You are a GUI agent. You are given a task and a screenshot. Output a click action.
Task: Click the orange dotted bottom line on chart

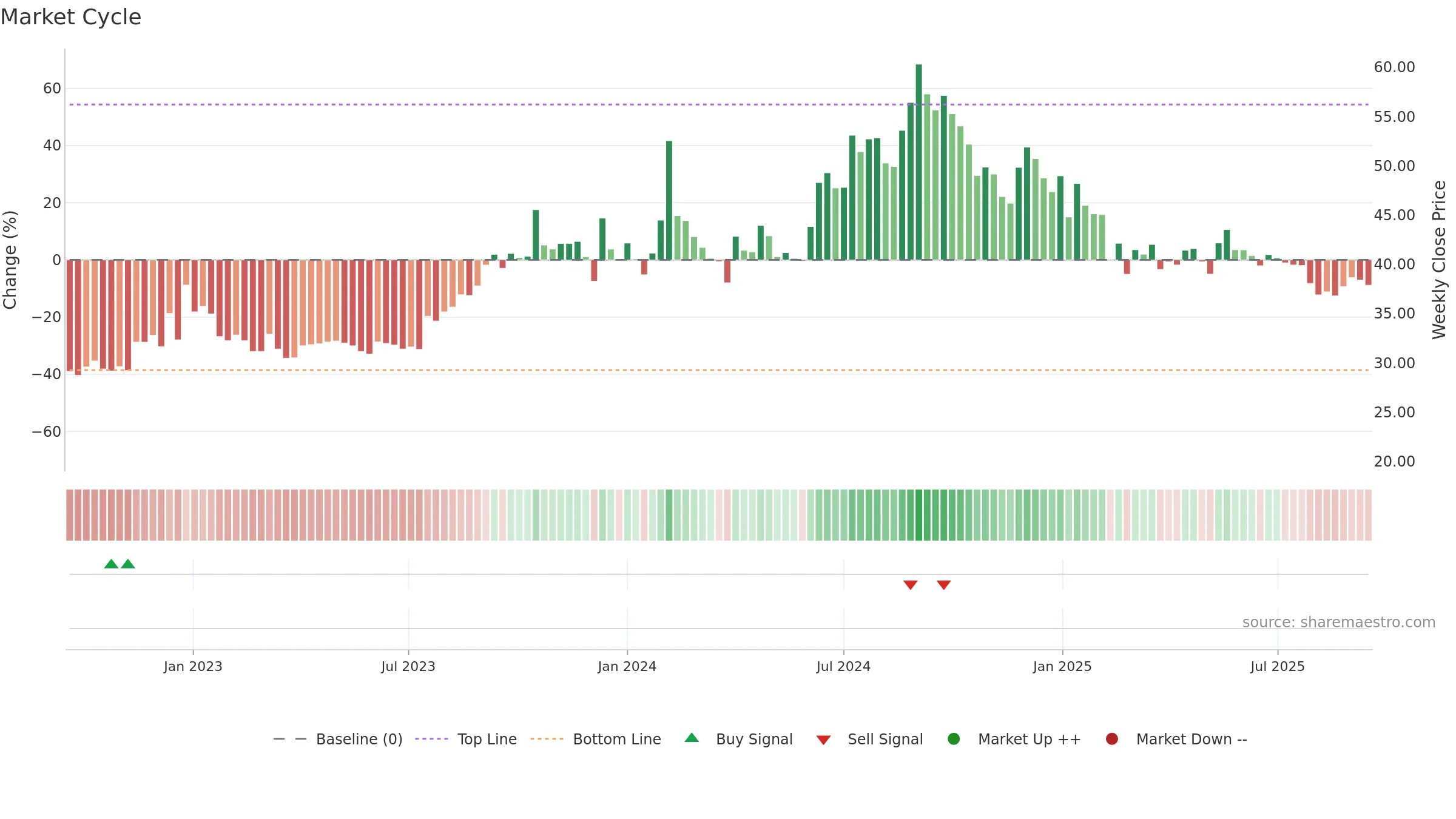719,369
